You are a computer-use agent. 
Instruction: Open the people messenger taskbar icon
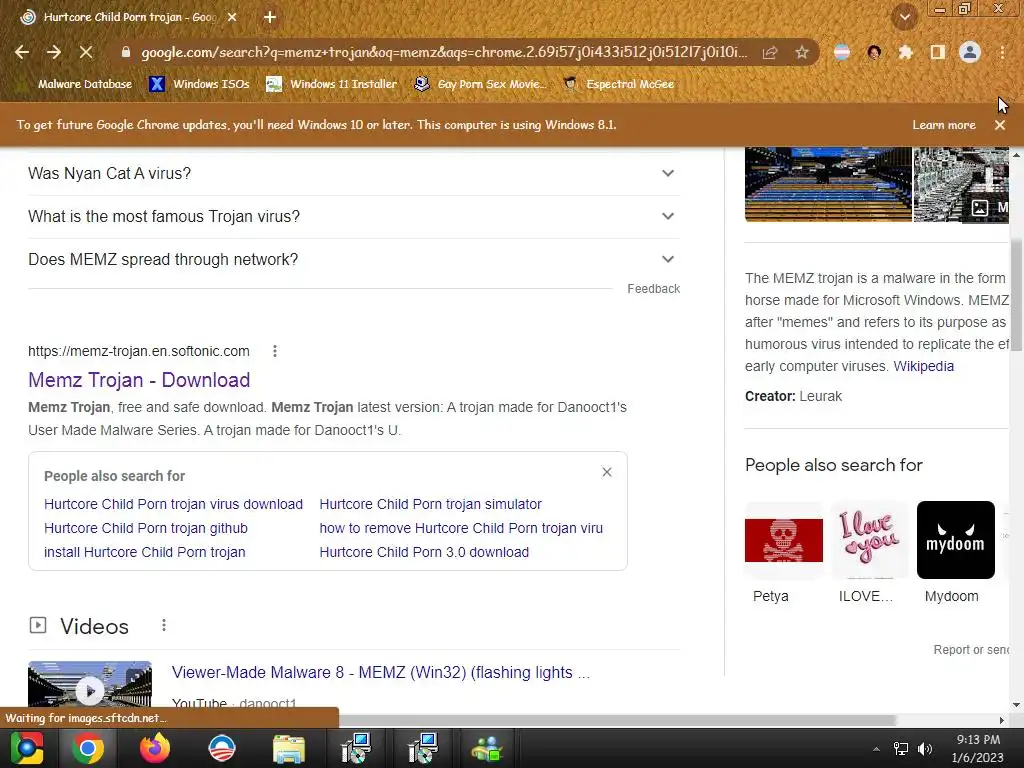488,749
